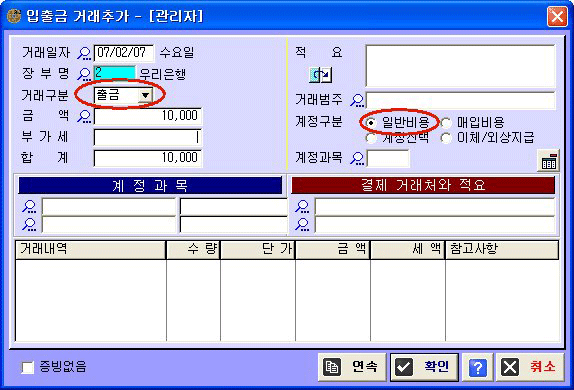Open ledger lookup beside 장부명 field
574x390 pixels.
point(84,74)
